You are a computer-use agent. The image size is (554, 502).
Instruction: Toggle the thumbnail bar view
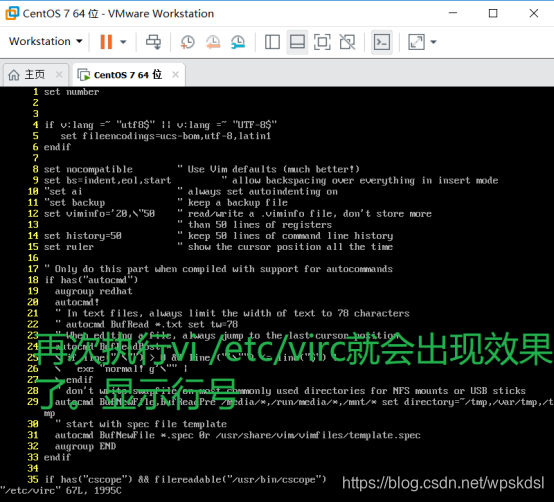point(297,42)
